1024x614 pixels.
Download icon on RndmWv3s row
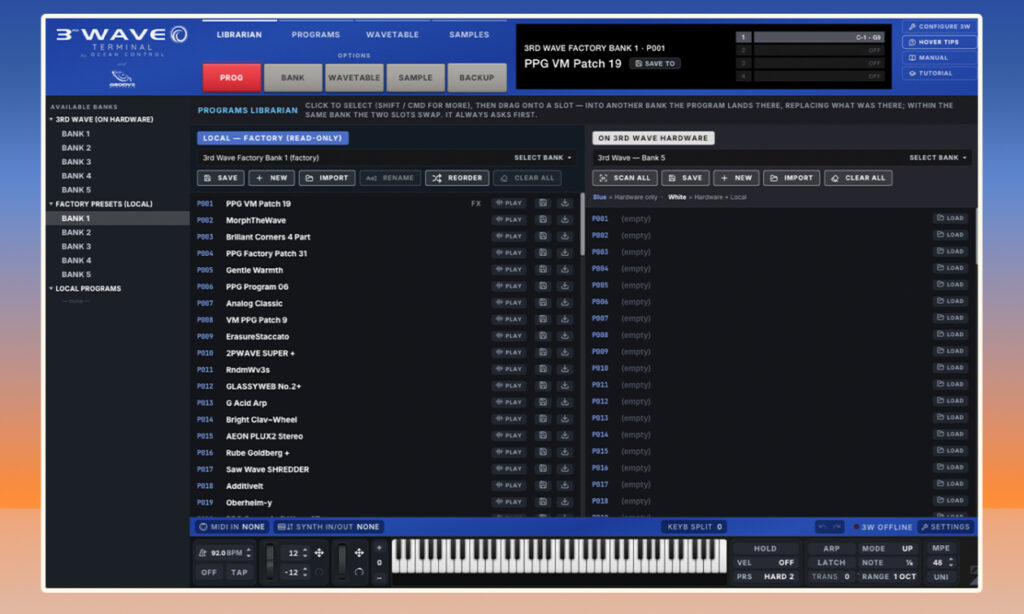pos(565,369)
